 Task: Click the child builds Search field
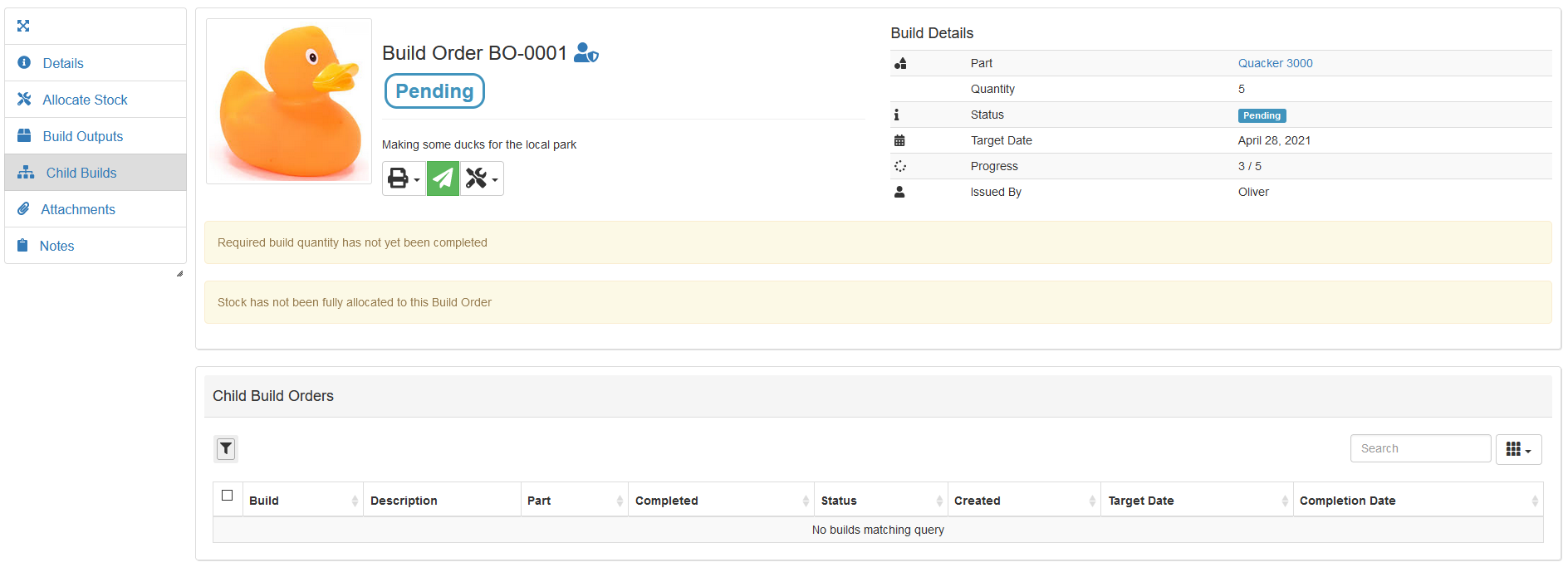click(1420, 448)
